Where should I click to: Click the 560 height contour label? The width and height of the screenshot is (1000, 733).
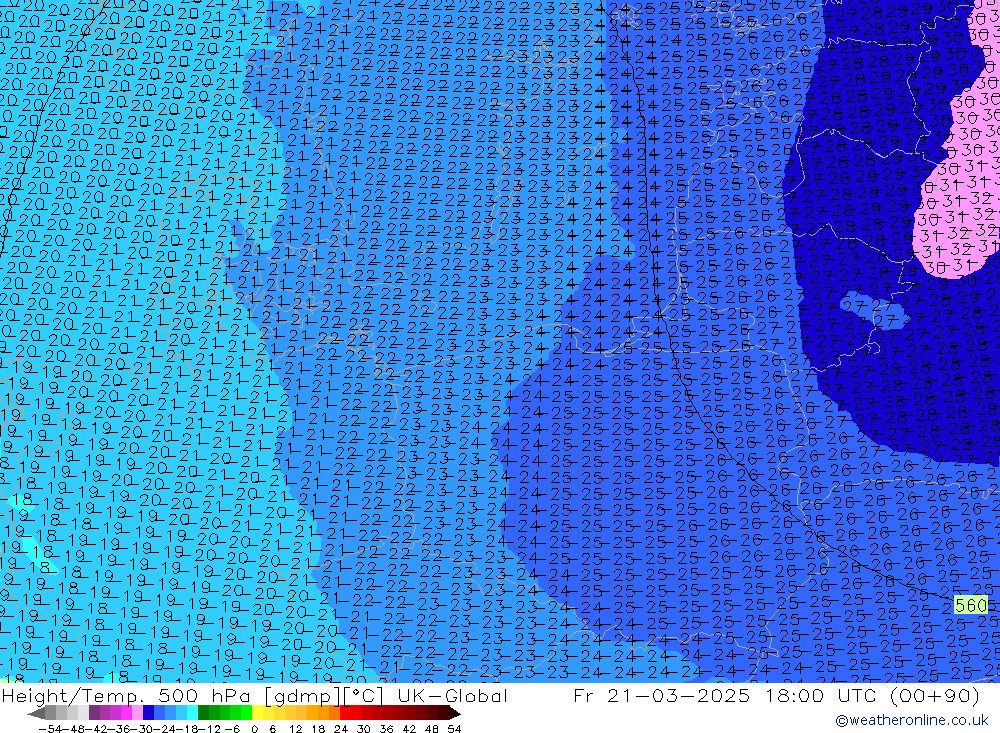pos(971,605)
